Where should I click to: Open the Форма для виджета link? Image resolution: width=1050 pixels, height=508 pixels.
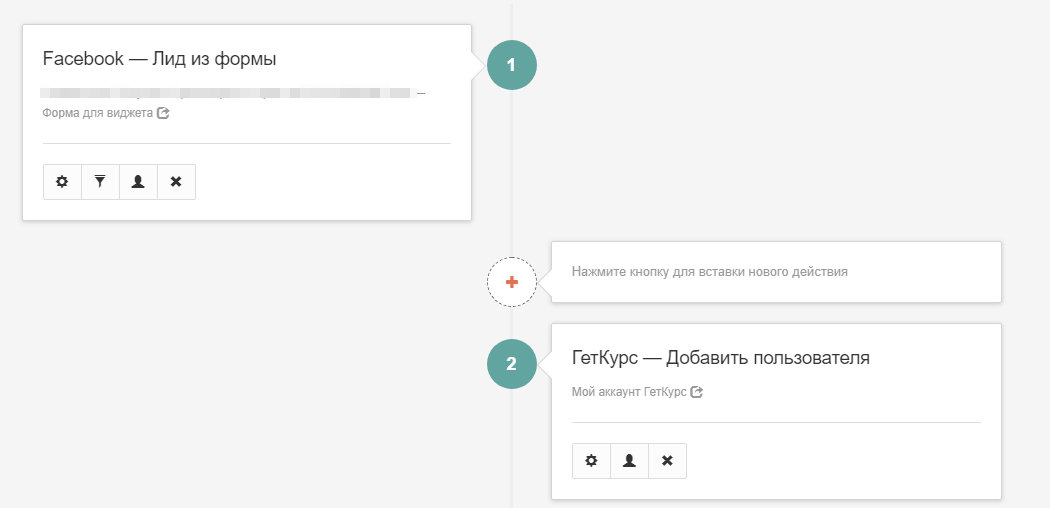(97, 114)
